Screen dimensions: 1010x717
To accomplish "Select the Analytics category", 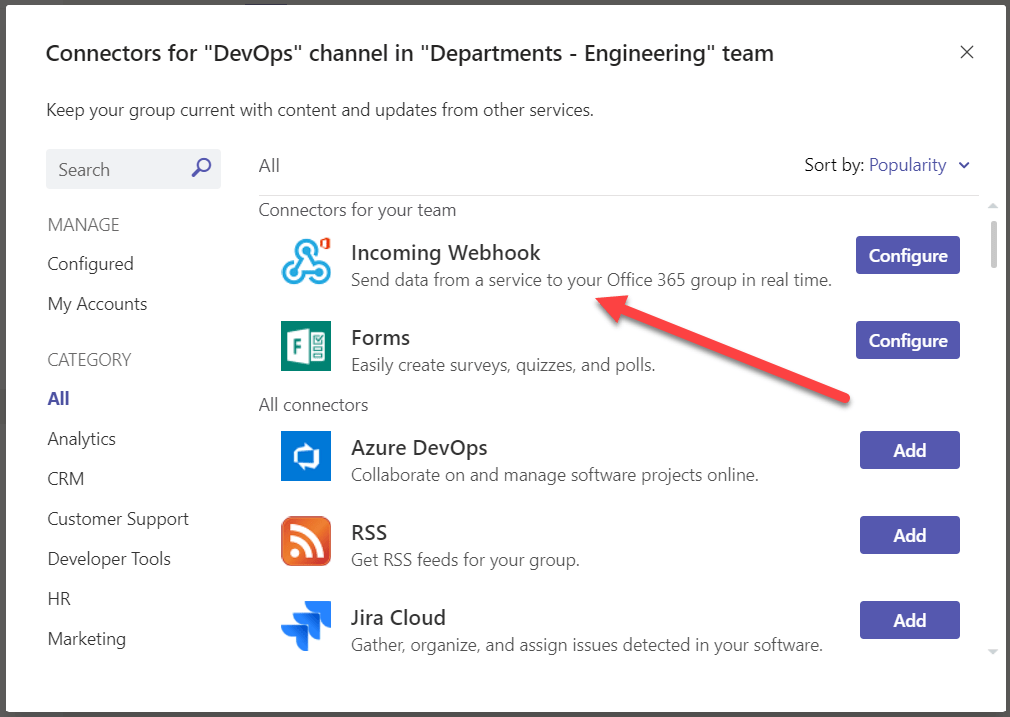I will pos(82,439).
